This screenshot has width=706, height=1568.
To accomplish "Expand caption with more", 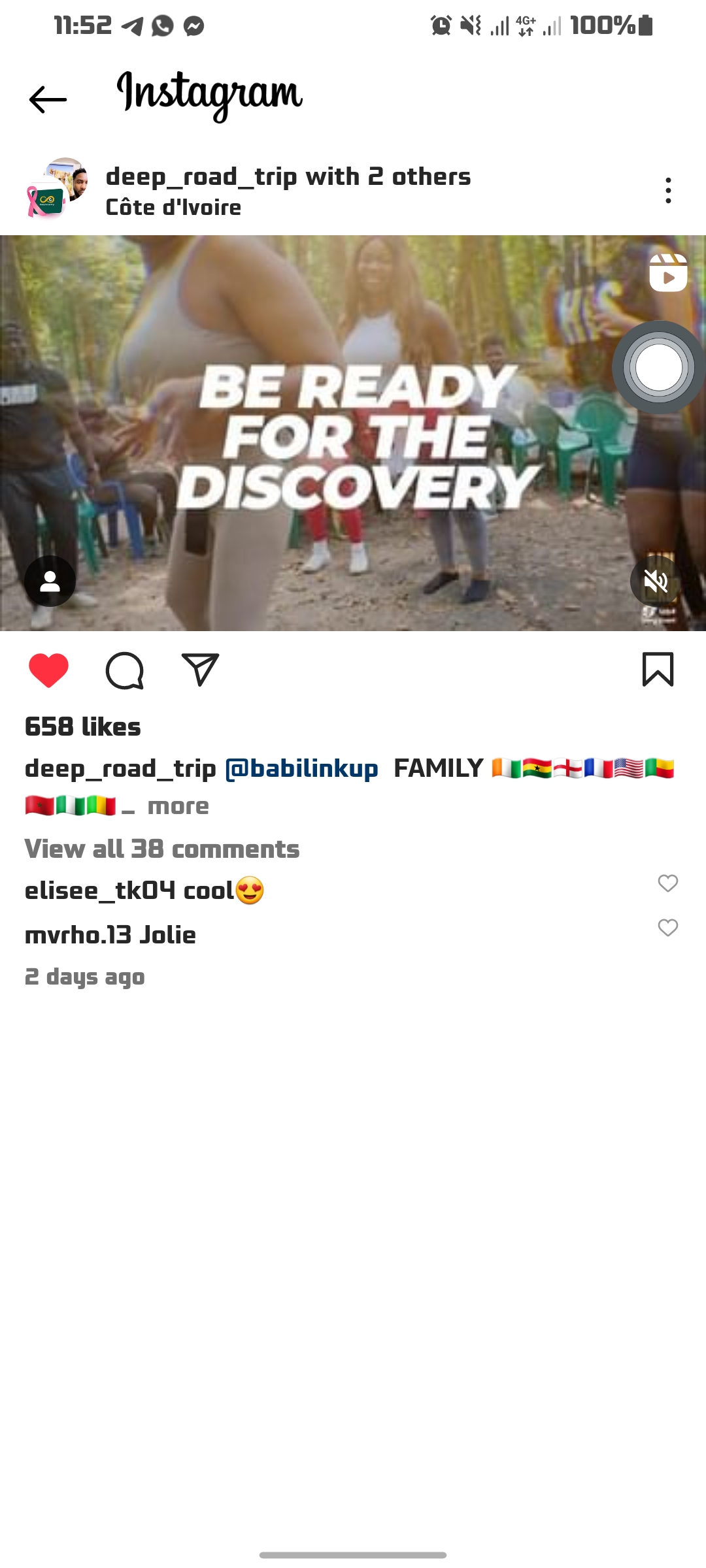I will (178, 806).
